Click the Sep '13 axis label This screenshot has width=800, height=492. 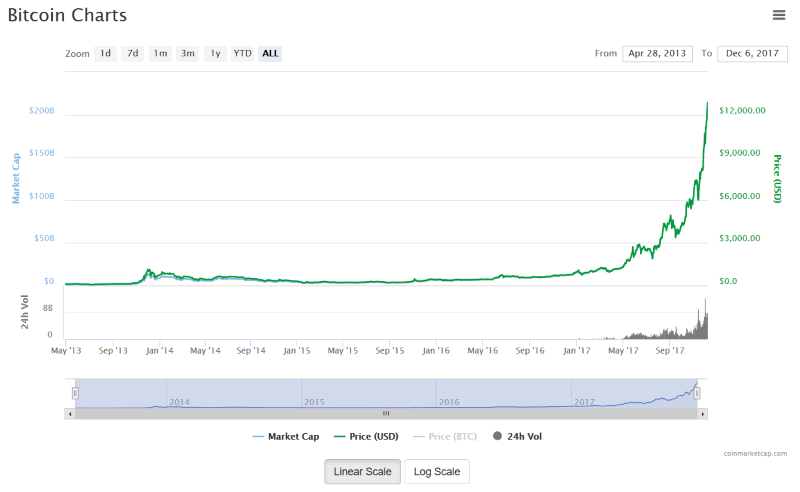(113, 351)
